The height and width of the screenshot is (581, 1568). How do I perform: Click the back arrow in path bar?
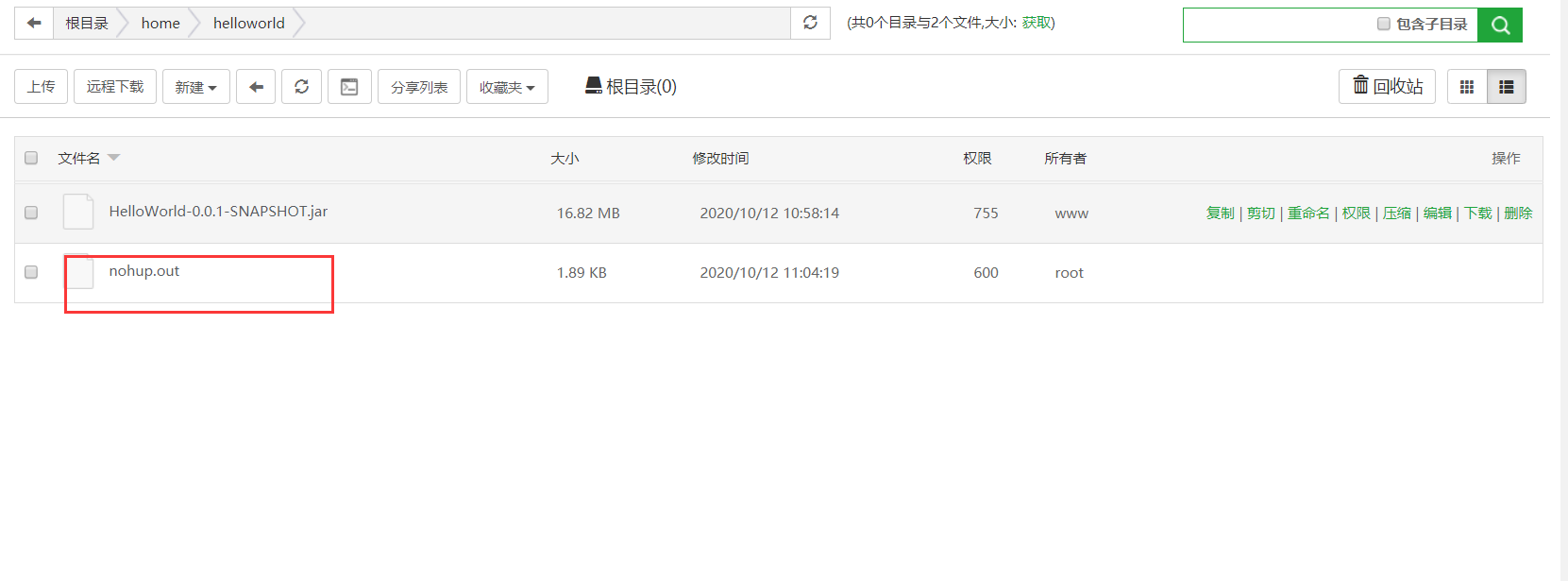[x=34, y=23]
